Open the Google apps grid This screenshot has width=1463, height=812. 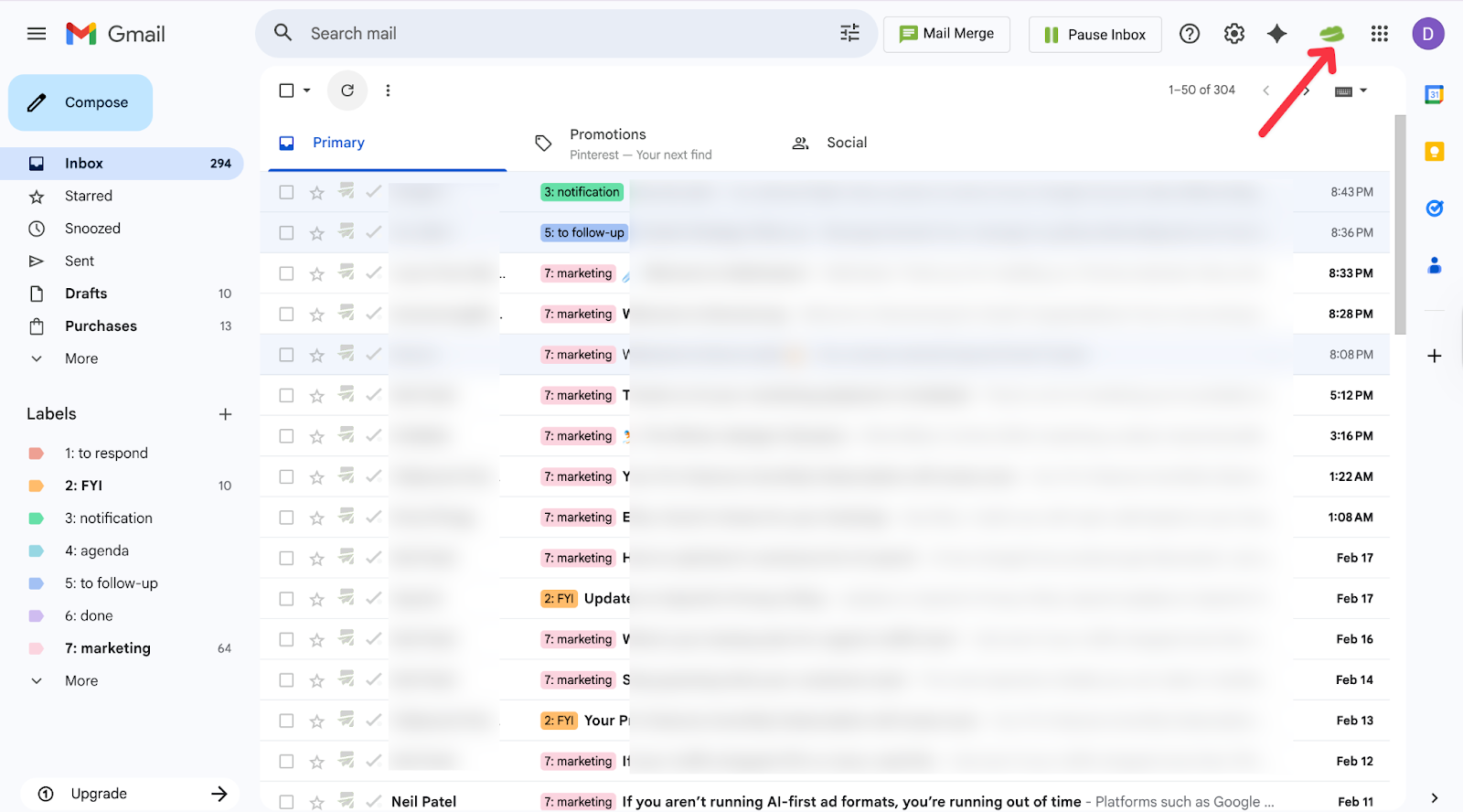(1380, 34)
